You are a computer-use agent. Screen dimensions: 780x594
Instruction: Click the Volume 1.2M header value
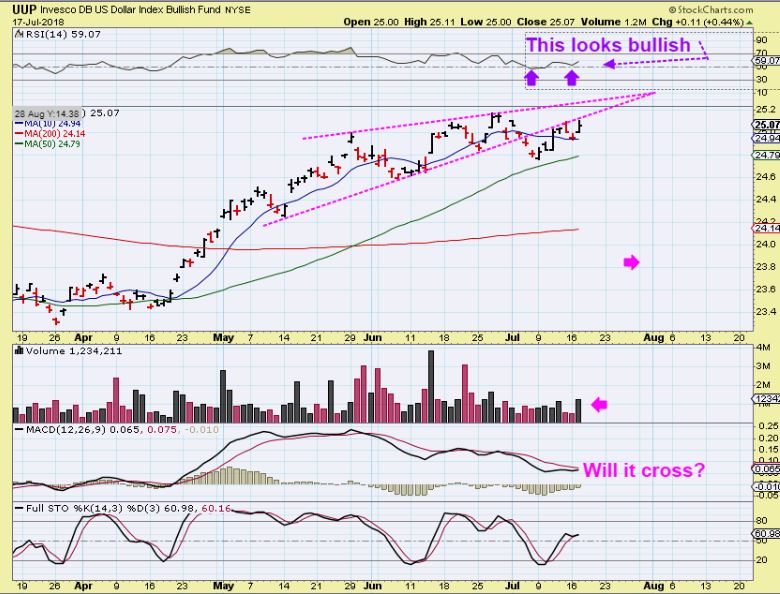pos(613,22)
